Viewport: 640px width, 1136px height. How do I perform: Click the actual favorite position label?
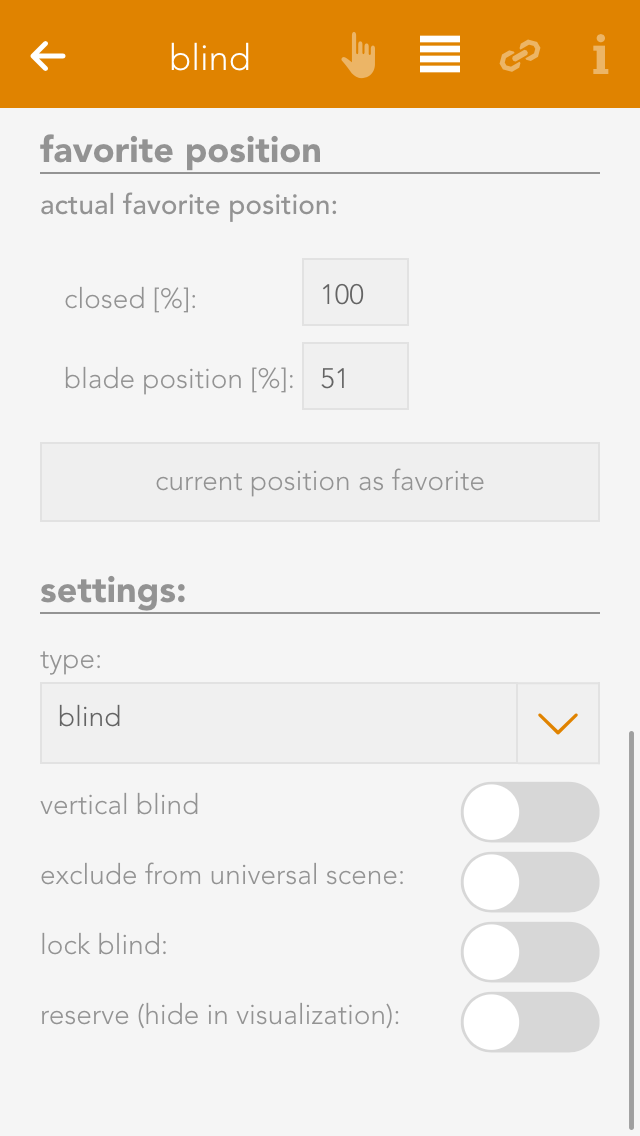(x=189, y=206)
